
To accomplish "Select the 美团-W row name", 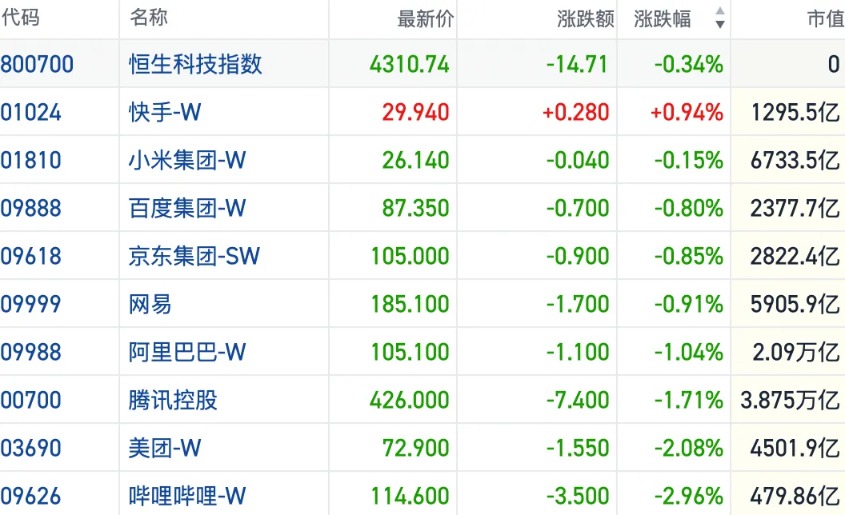I will pos(165,448).
